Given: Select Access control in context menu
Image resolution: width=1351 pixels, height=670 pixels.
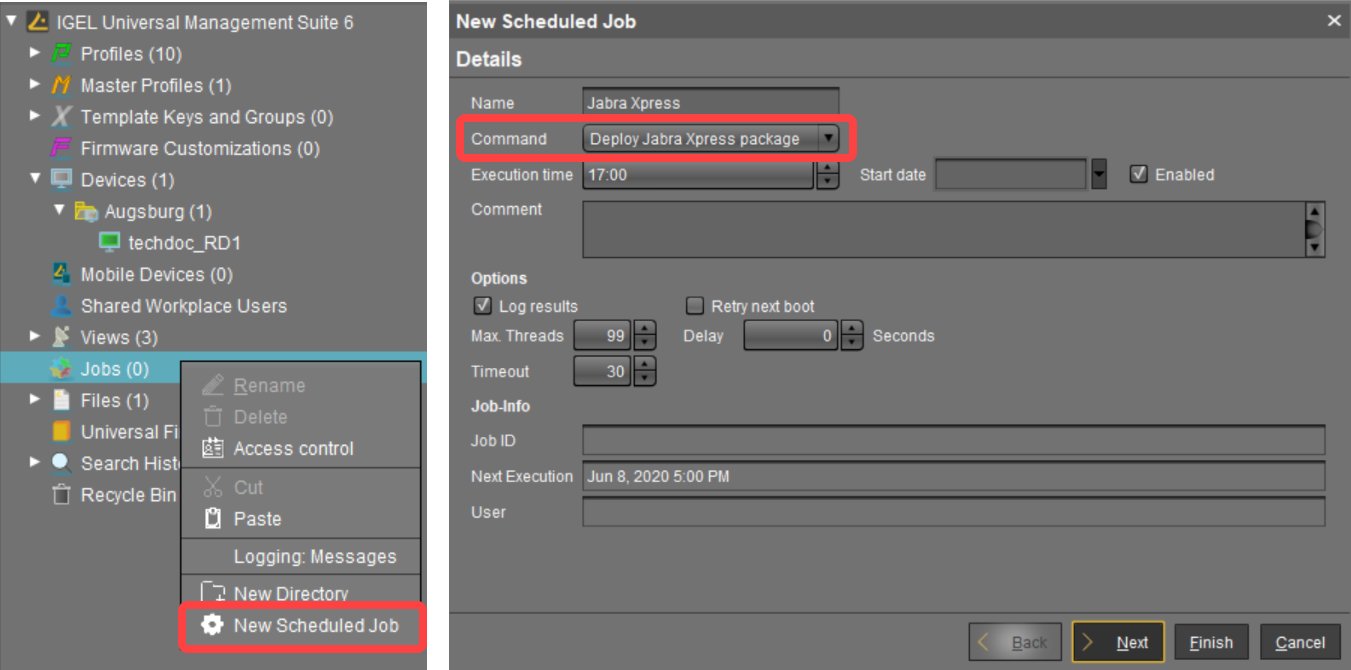Looking at the screenshot, I should 293,449.
